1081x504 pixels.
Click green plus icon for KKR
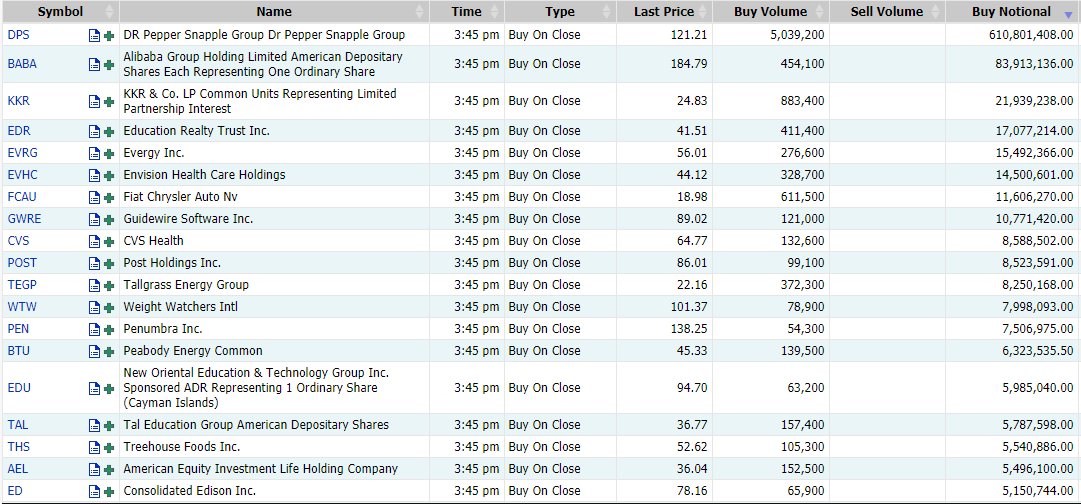[109, 102]
